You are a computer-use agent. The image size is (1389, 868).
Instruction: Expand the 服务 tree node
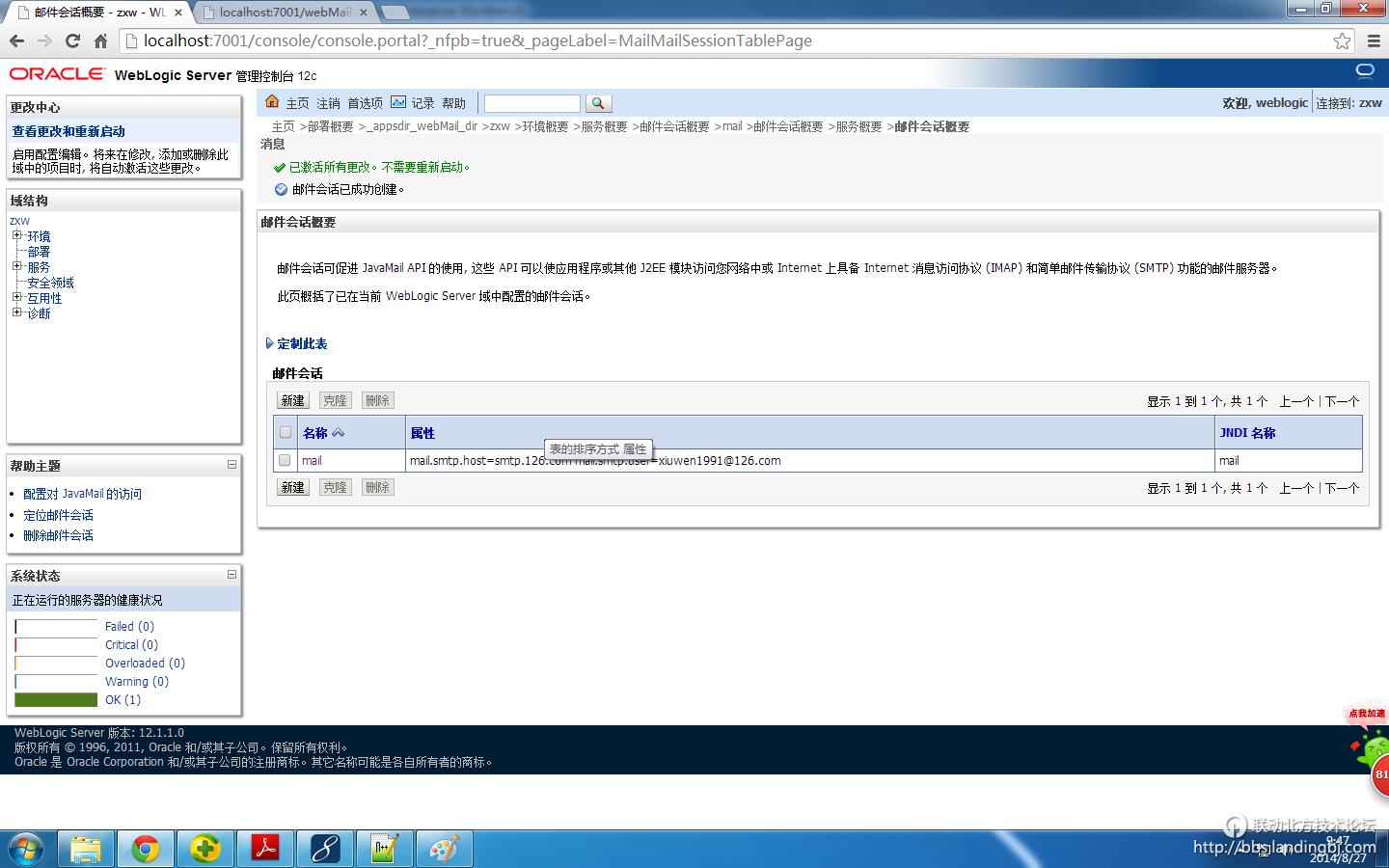click(16, 266)
